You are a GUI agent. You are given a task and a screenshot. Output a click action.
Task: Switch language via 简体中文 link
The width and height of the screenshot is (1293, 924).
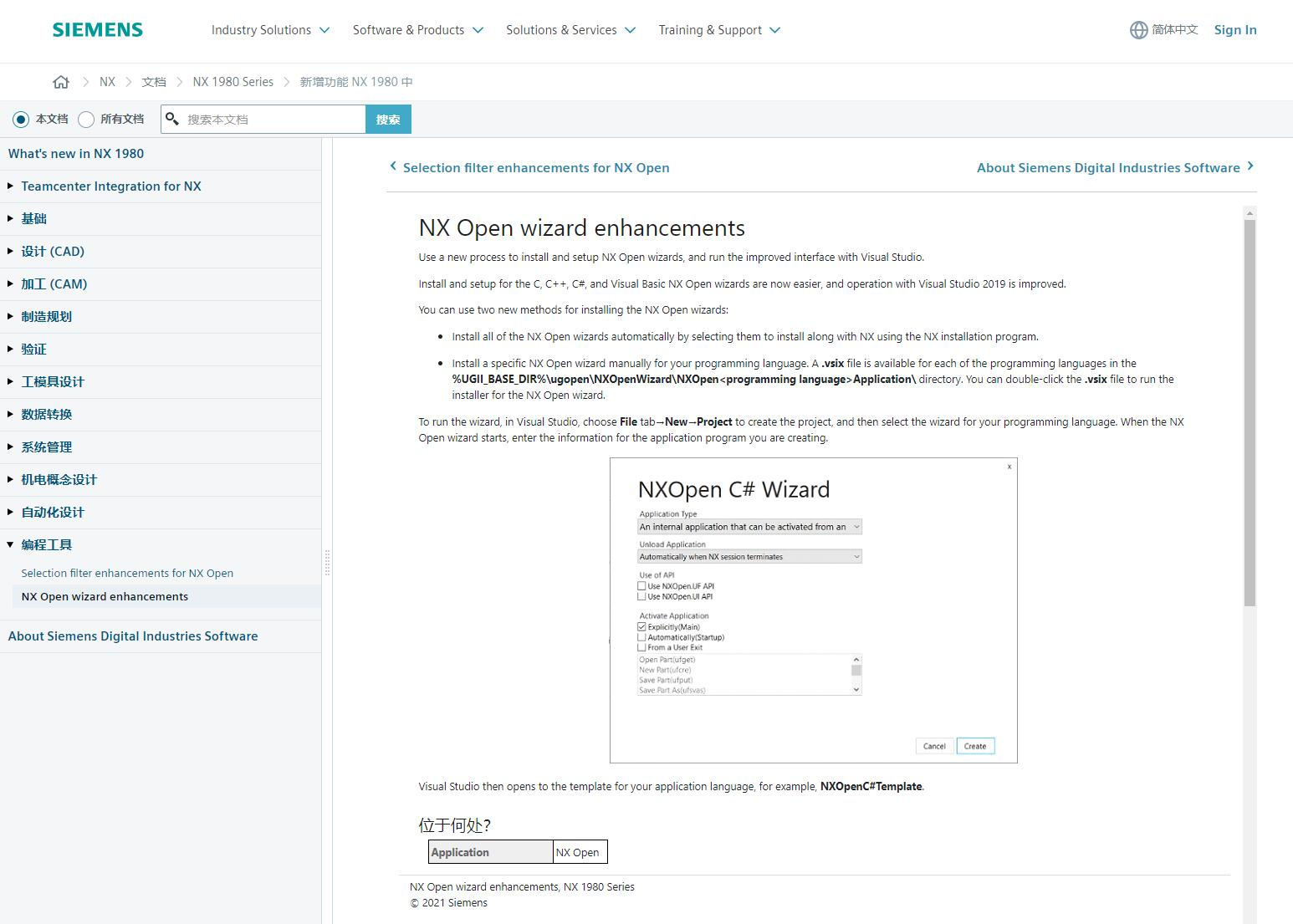[x=1174, y=30]
